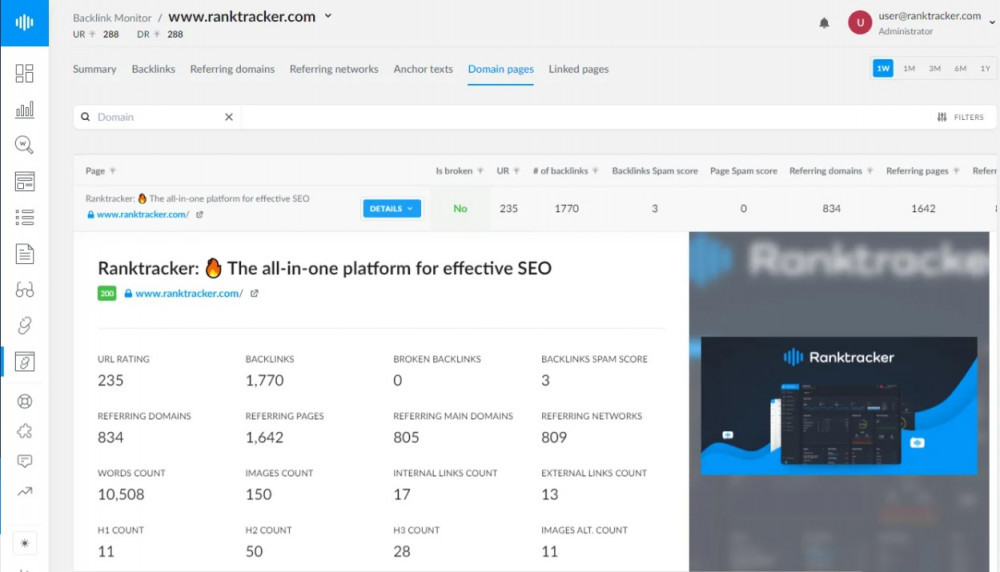Toggle the light/dark theme sun icon
1000x572 pixels.
pos(24,543)
